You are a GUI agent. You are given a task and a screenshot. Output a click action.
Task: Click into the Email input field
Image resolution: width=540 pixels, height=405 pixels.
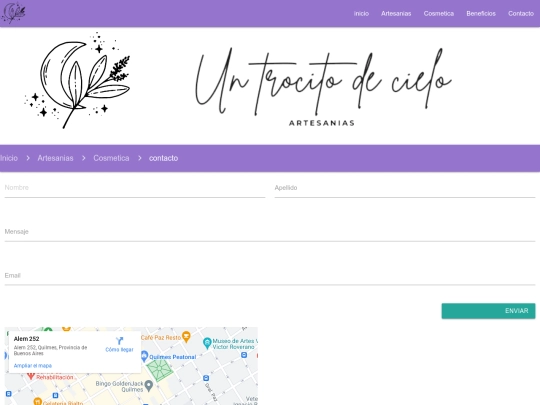tap(270, 276)
